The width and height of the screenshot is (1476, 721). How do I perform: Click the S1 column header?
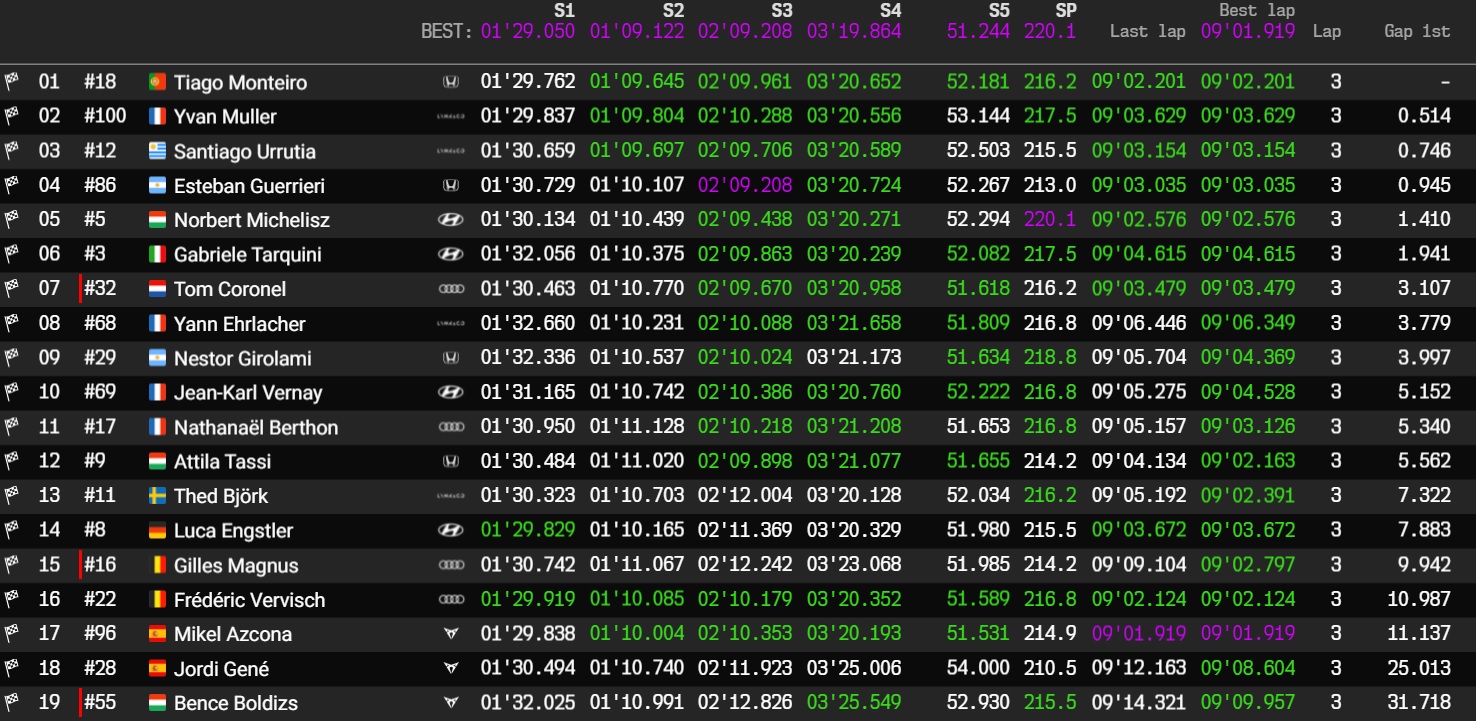[x=564, y=10]
